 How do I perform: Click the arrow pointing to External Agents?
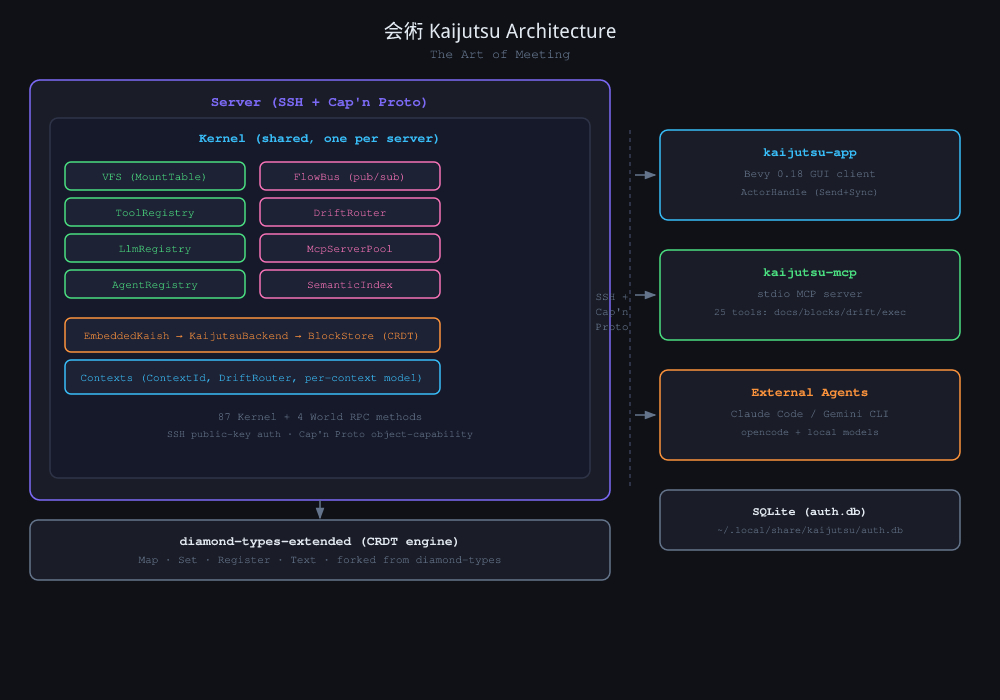645,415
